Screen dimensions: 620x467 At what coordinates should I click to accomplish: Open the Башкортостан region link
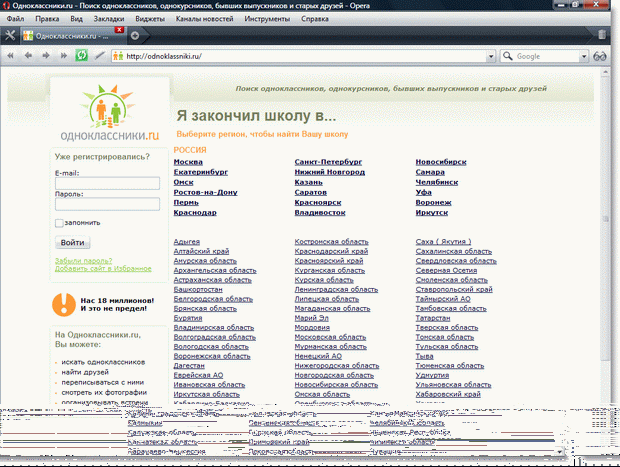tap(198, 289)
